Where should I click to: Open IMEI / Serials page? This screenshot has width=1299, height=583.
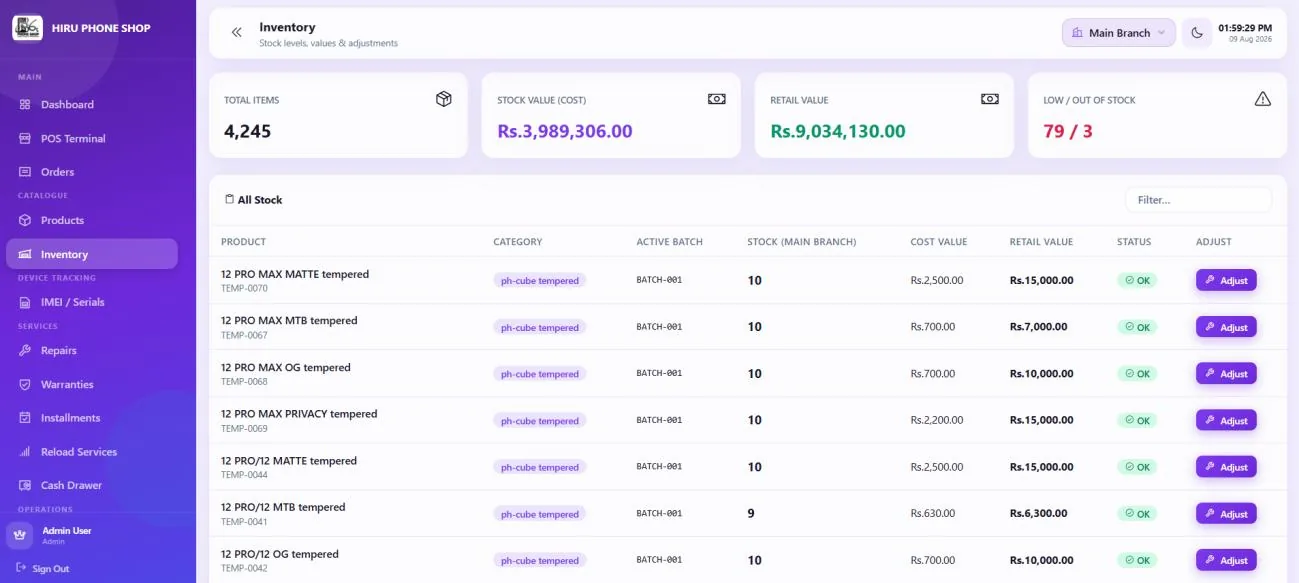(x=92, y=302)
